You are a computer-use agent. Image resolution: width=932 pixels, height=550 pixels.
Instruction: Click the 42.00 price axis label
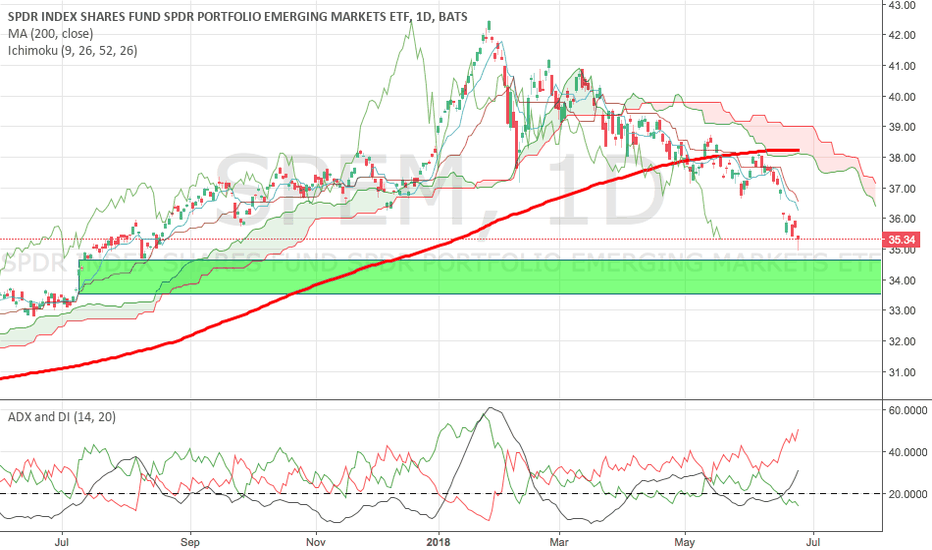902,36
